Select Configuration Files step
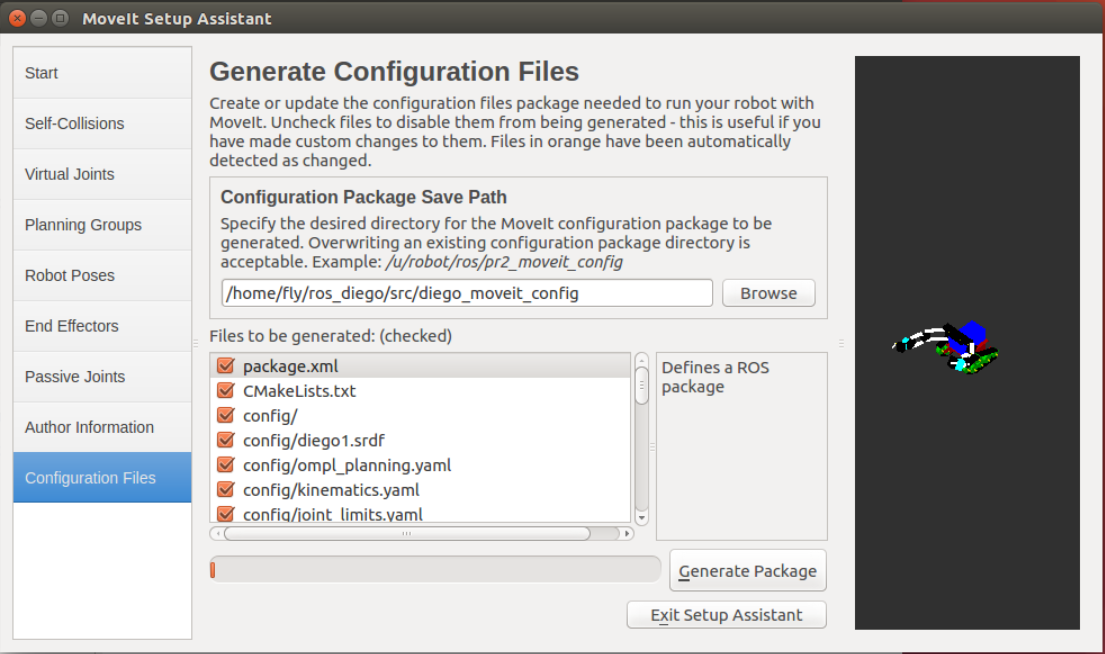The height and width of the screenshot is (654, 1105). click(x=102, y=478)
